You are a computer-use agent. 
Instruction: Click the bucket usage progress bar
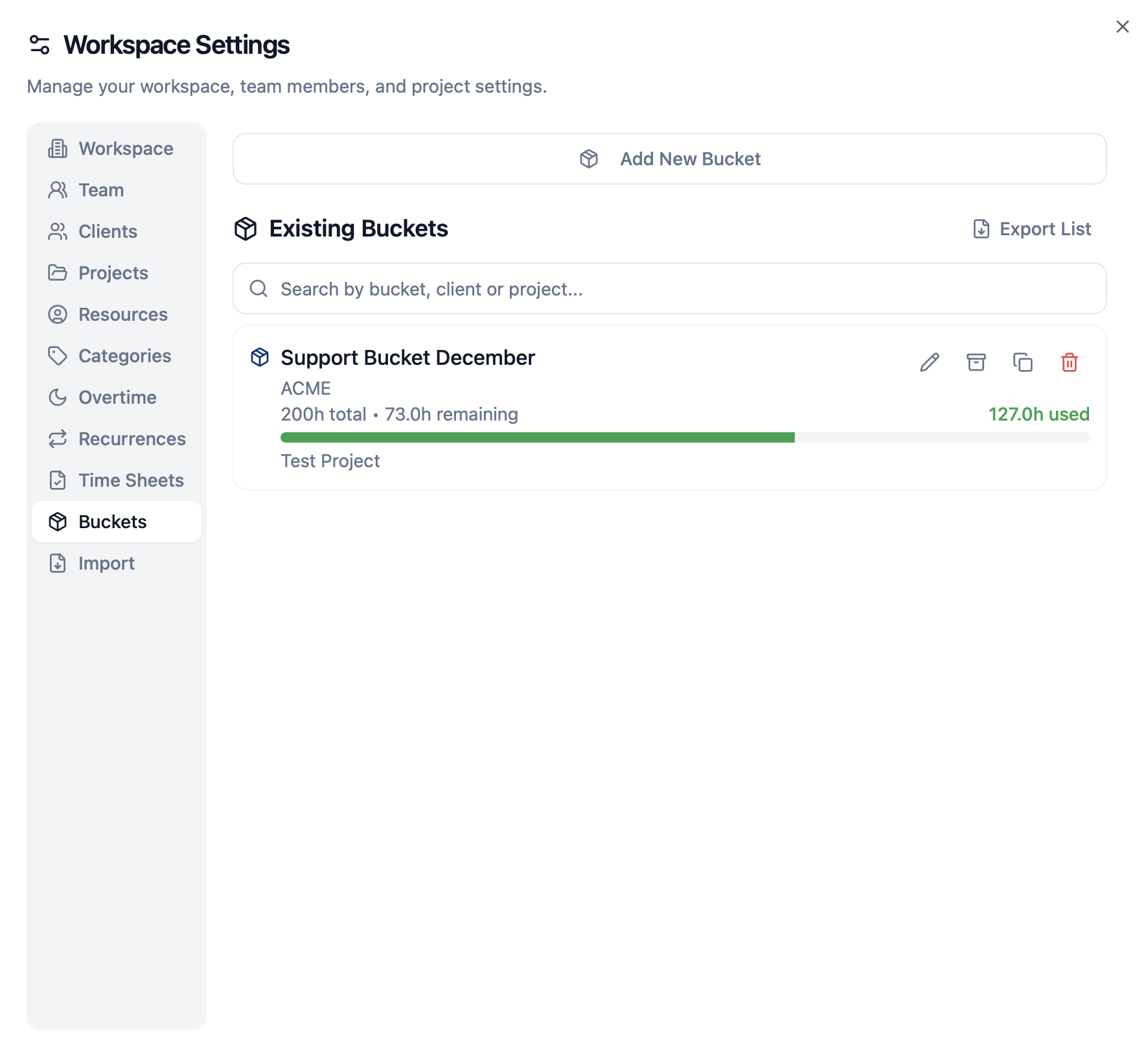tap(685, 437)
